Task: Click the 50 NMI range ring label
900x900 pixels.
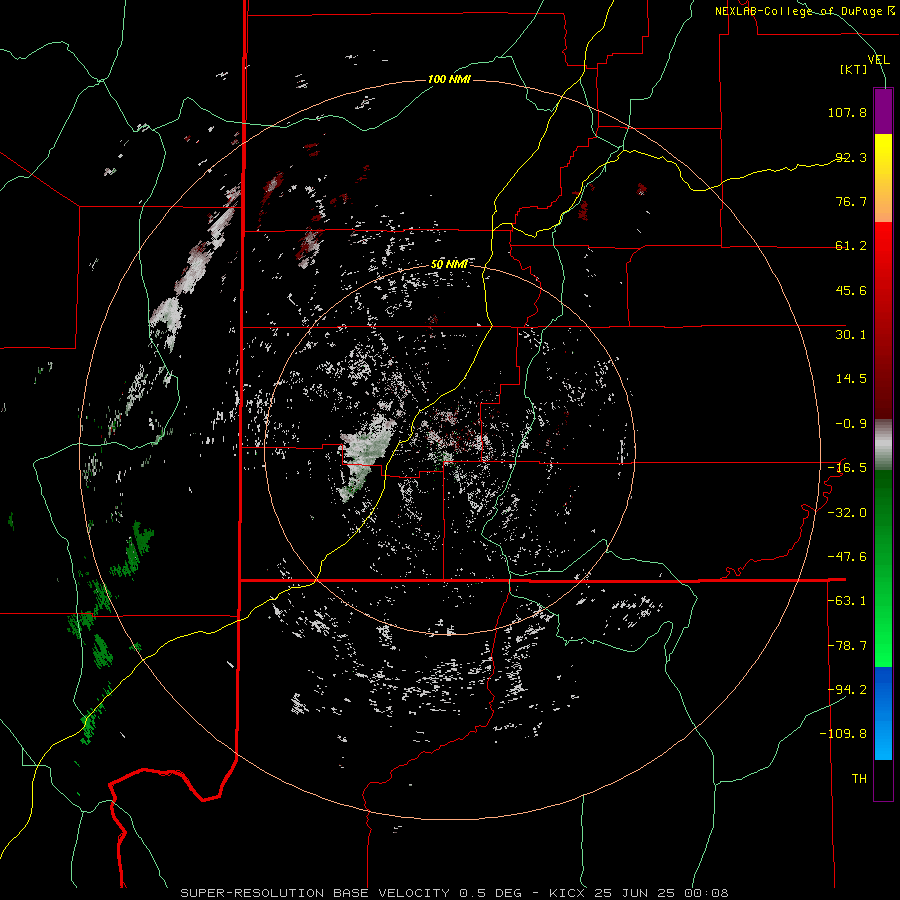Action: tap(449, 264)
